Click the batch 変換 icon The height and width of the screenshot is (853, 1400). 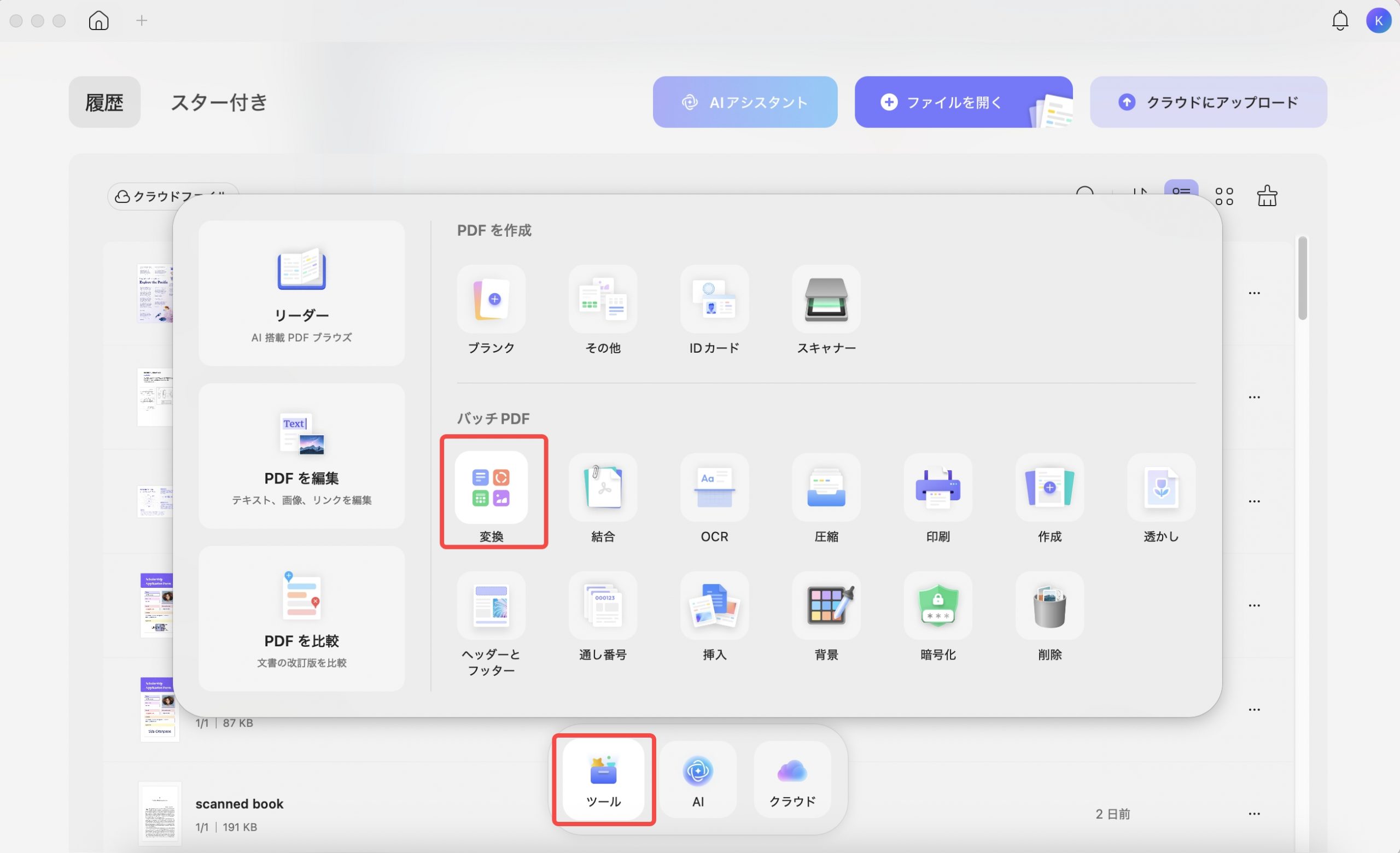[x=491, y=487]
